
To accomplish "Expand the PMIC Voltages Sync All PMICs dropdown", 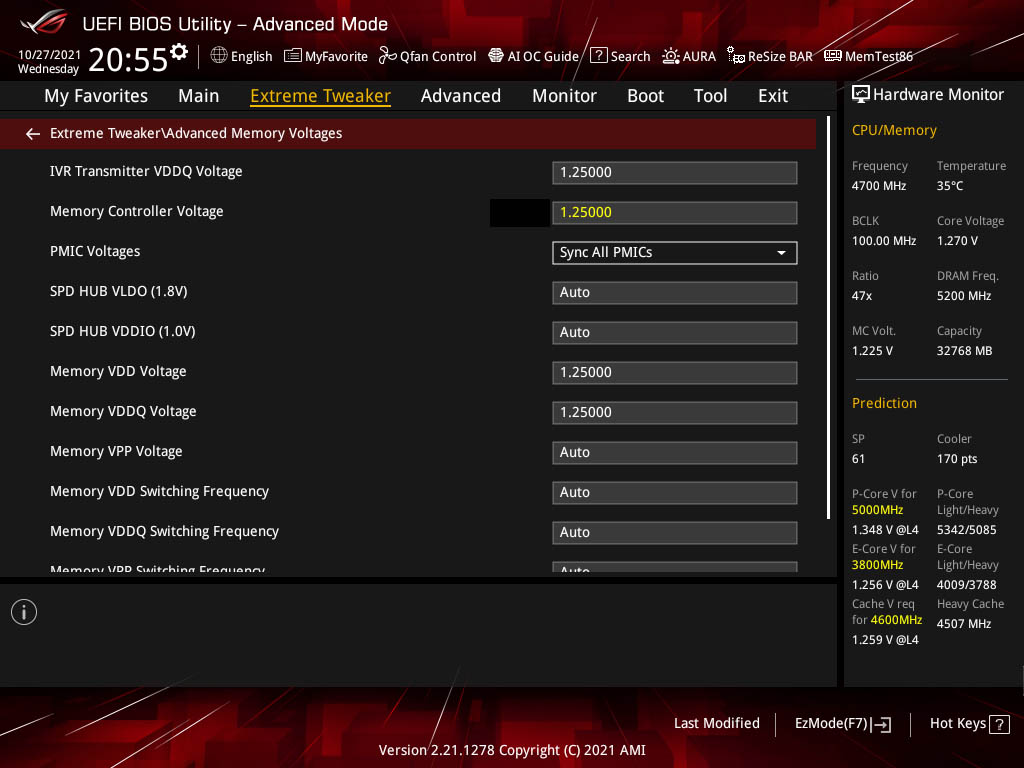I will [x=675, y=253].
